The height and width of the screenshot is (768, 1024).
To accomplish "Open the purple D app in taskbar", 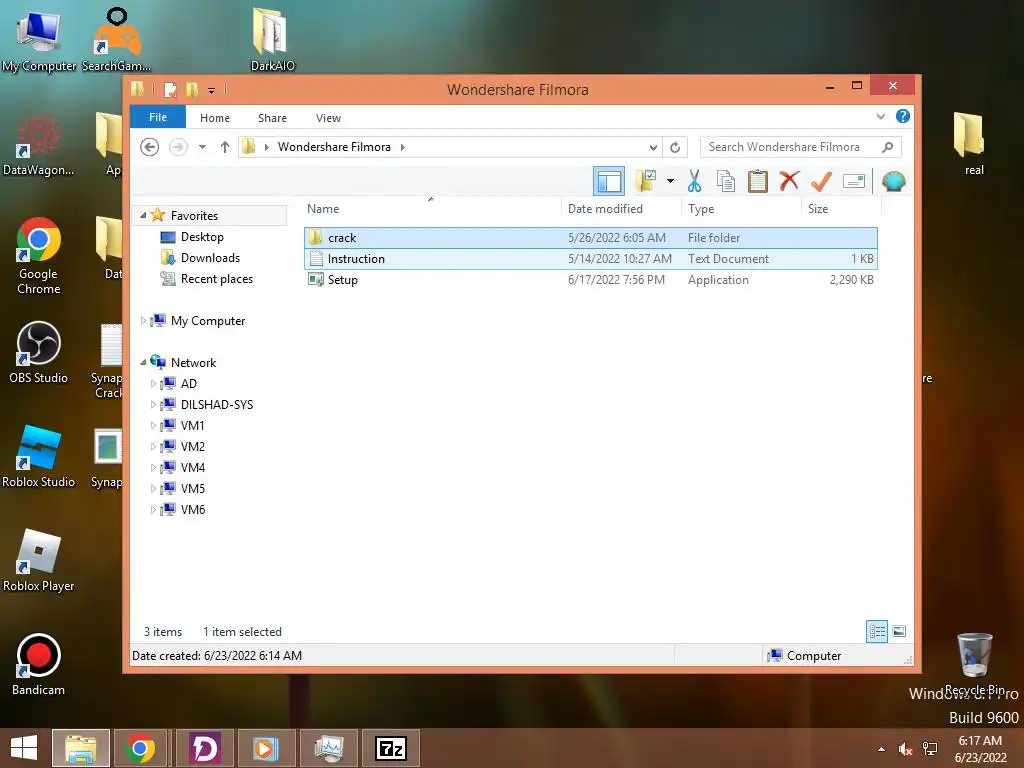I will [x=204, y=748].
